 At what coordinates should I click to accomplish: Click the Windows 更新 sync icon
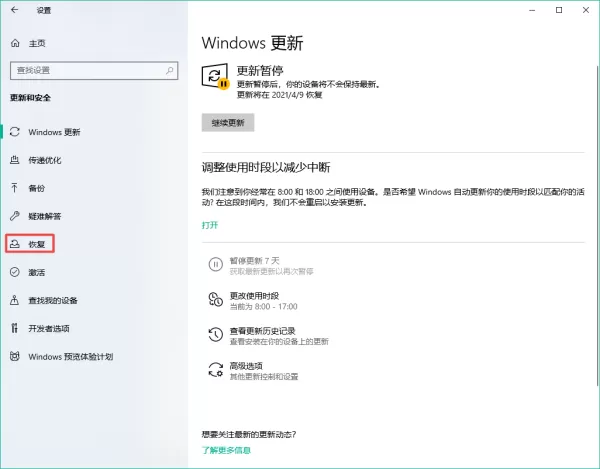click(15, 132)
